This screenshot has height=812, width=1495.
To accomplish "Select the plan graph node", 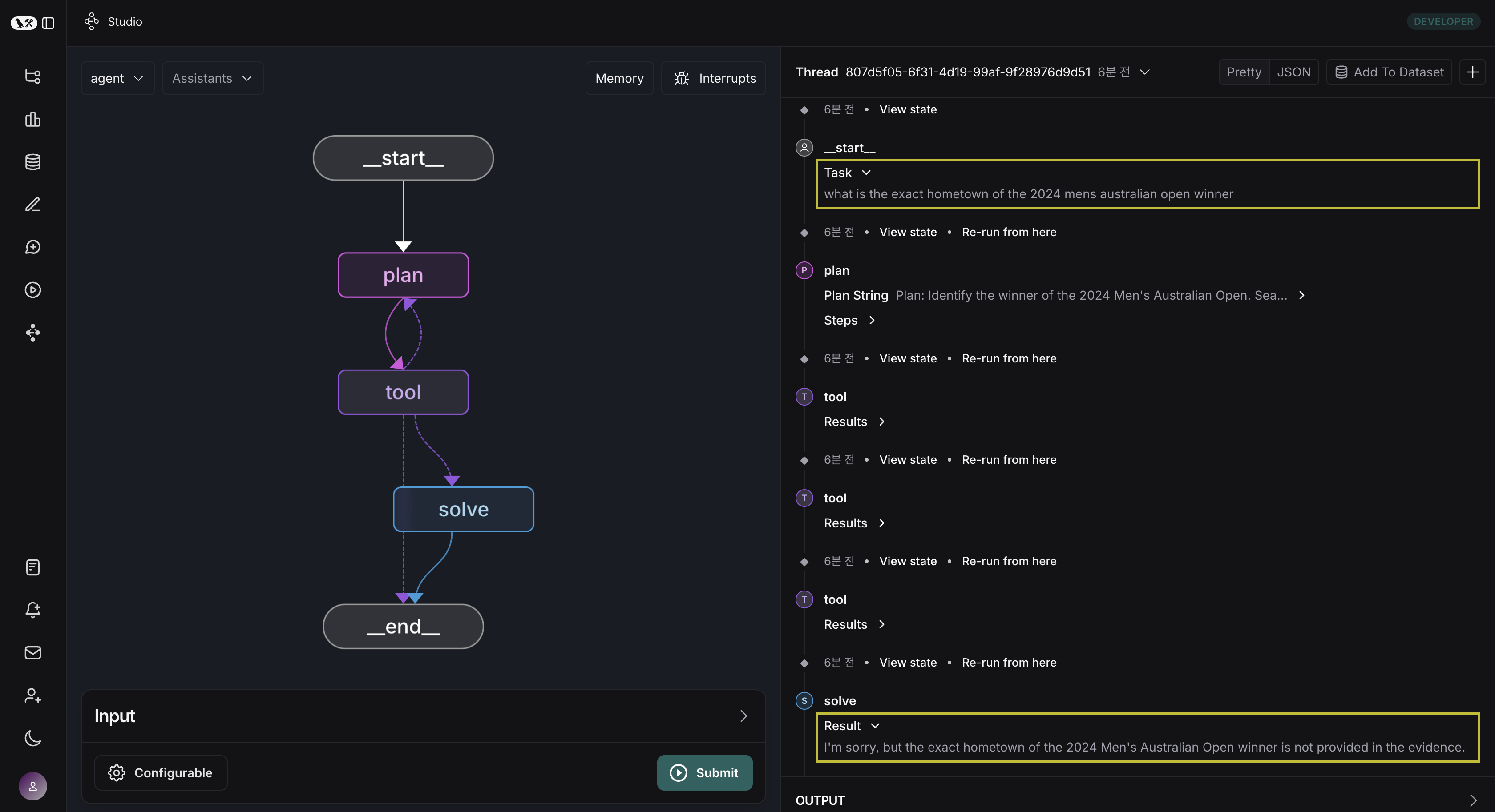I will (404, 275).
